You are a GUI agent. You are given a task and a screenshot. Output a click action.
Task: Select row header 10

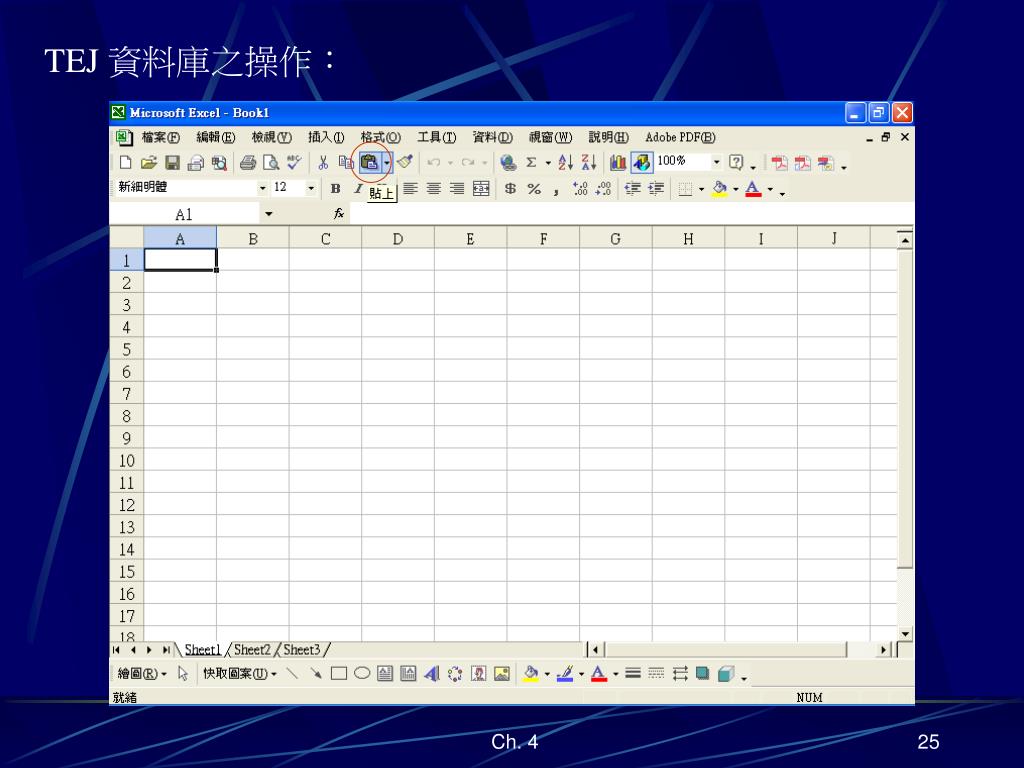[x=127, y=460]
